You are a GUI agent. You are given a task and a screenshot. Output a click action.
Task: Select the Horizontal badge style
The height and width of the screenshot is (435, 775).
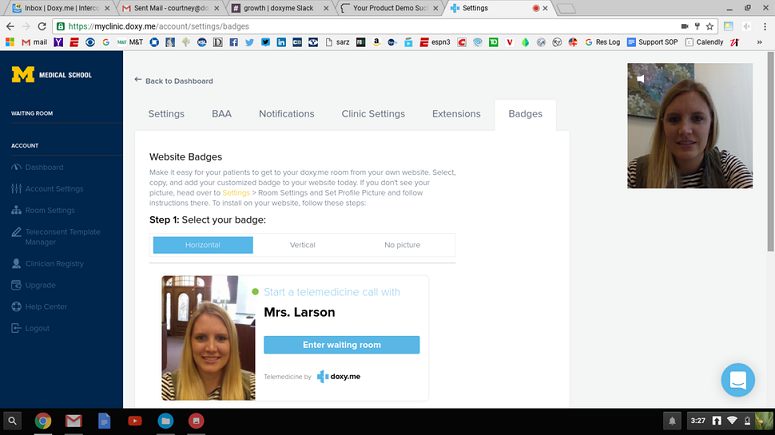(203, 245)
